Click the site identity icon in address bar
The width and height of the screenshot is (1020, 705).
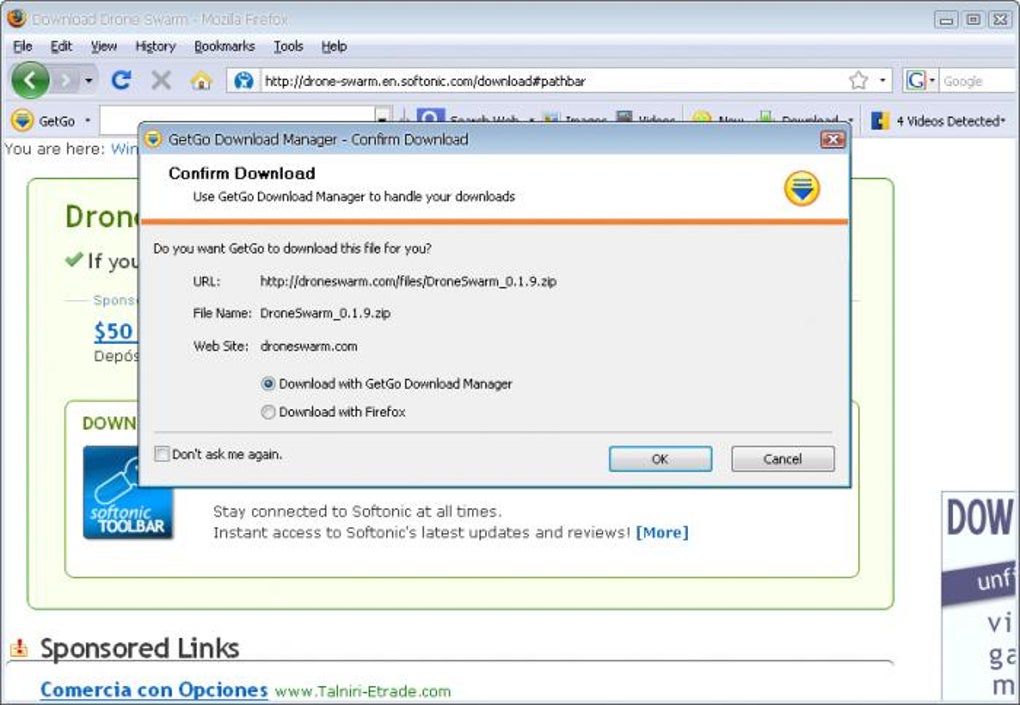[x=243, y=81]
